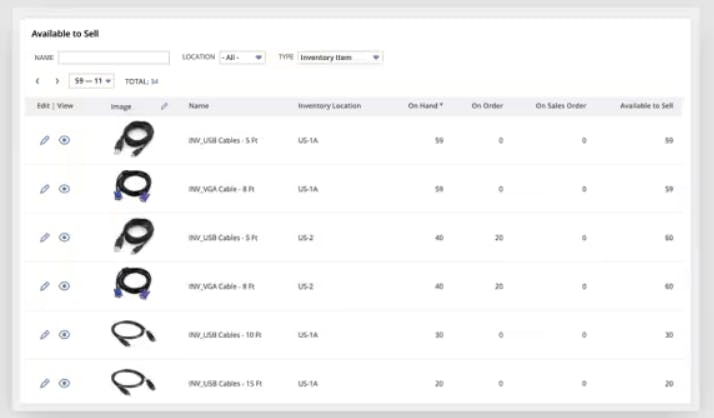Screen dimensions: 714x418
Task: Click US-1A location in the USB Cables 15 Ft row
Action: tap(308, 384)
